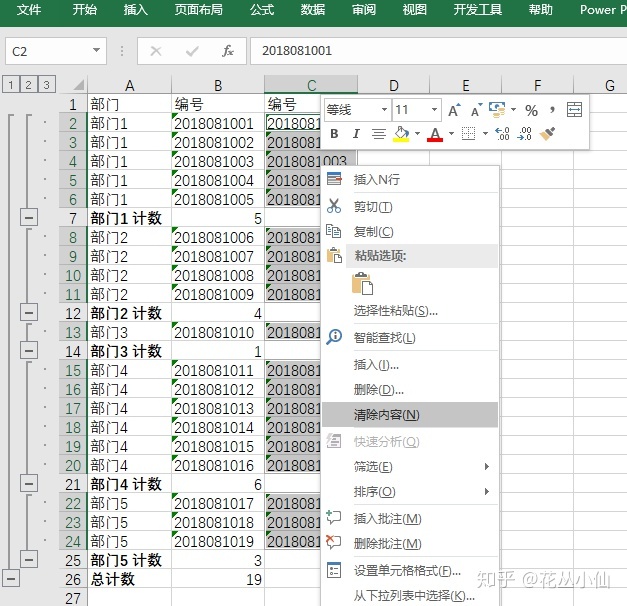Show outline level 3
This screenshot has width=627, height=606.
point(47,85)
